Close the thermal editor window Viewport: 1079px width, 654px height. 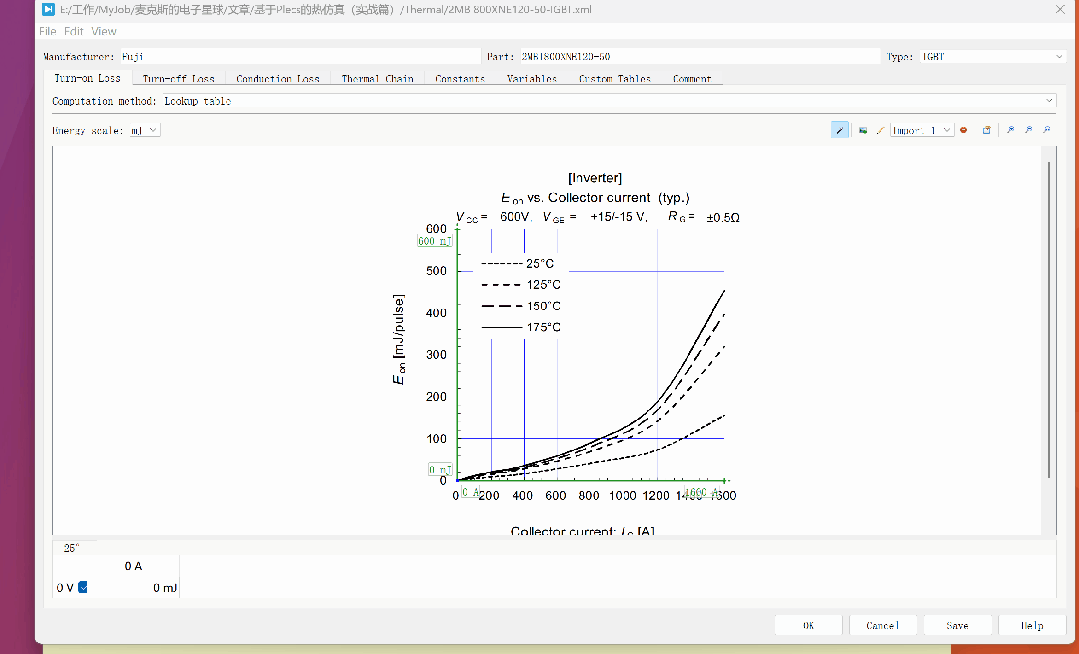tap(1060, 10)
